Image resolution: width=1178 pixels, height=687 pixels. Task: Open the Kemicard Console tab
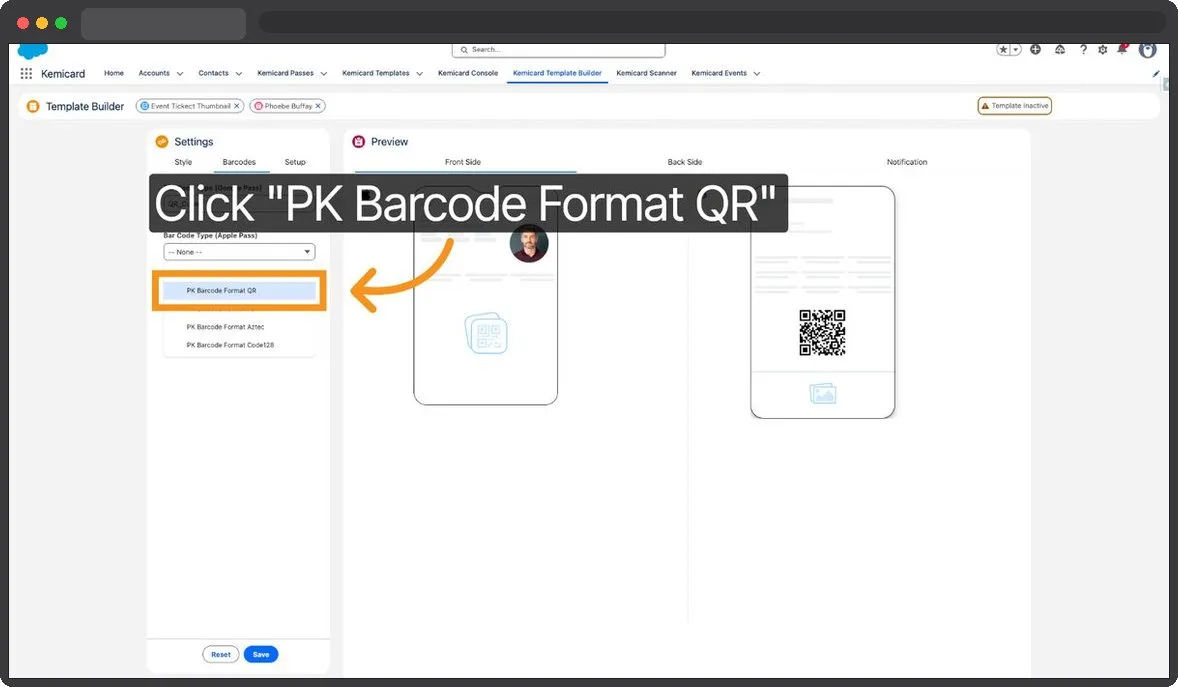[468, 74]
